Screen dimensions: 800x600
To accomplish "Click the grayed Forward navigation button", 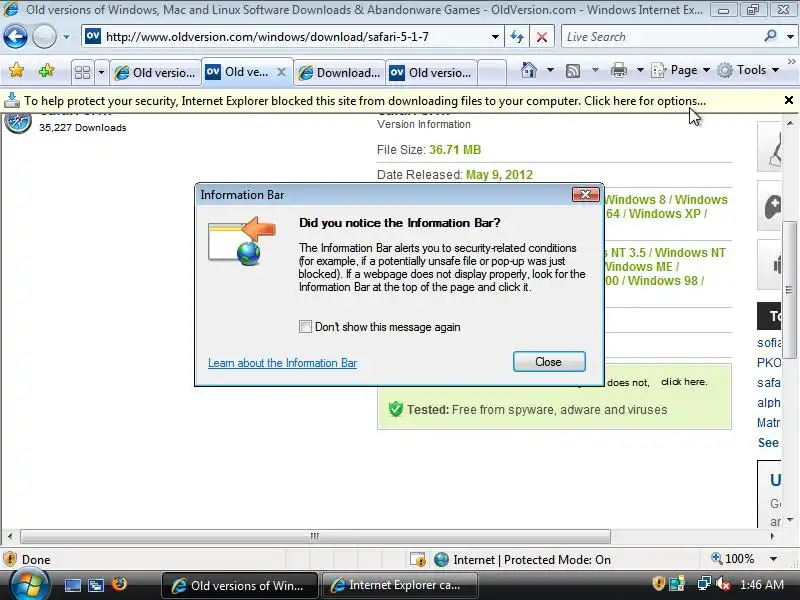I will pyautogui.click(x=44, y=37).
